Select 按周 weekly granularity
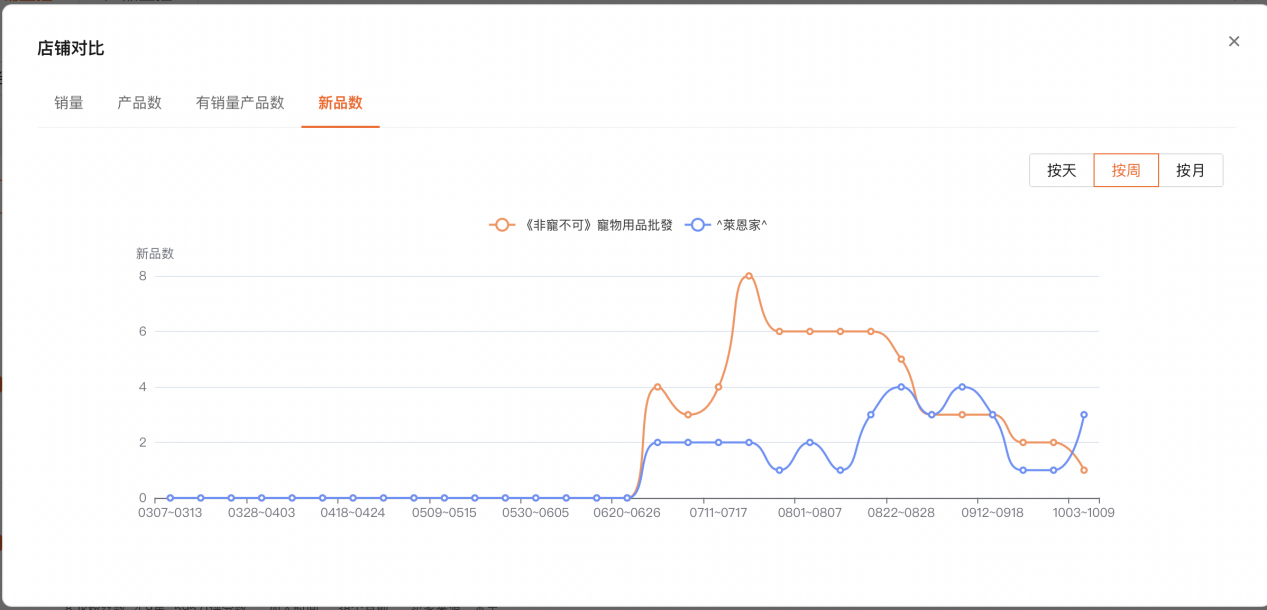1267x610 pixels. [x=1126, y=170]
